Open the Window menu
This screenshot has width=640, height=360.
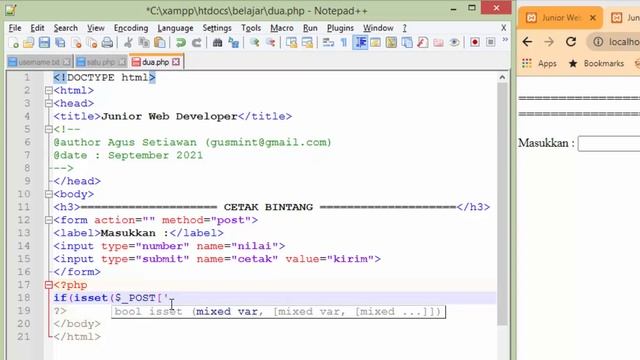point(378,28)
